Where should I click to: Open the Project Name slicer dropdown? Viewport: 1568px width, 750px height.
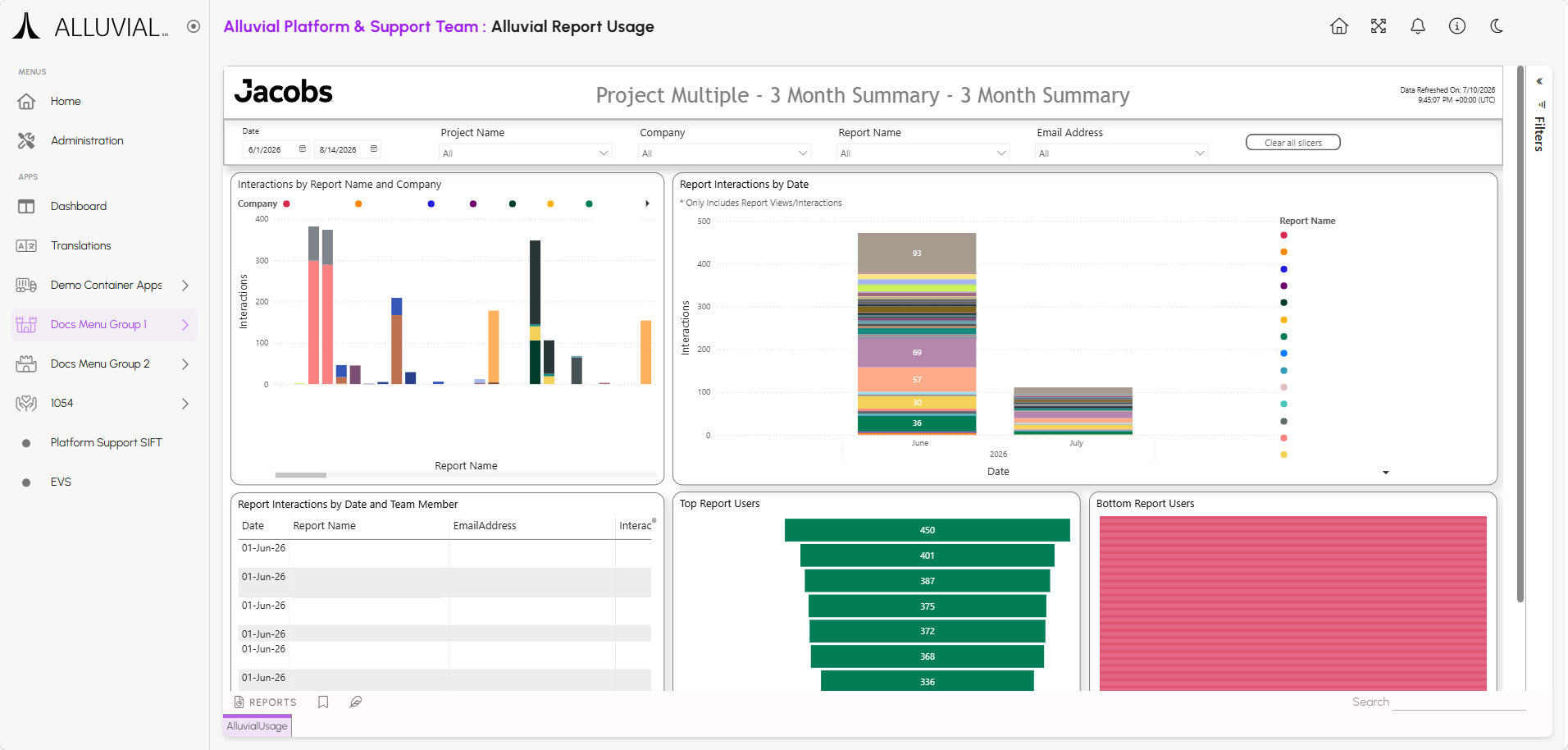pos(525,153)
